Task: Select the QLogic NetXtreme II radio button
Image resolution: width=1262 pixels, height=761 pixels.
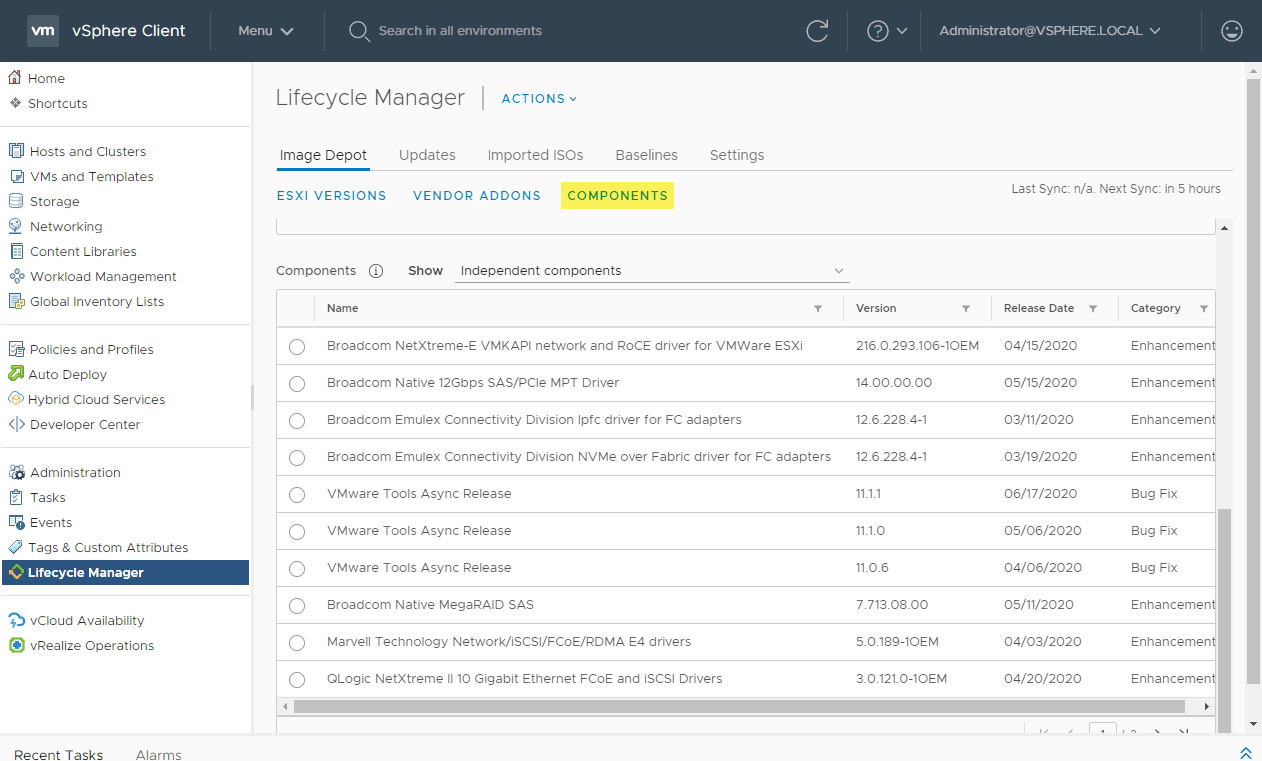Action: coord(297,680)
